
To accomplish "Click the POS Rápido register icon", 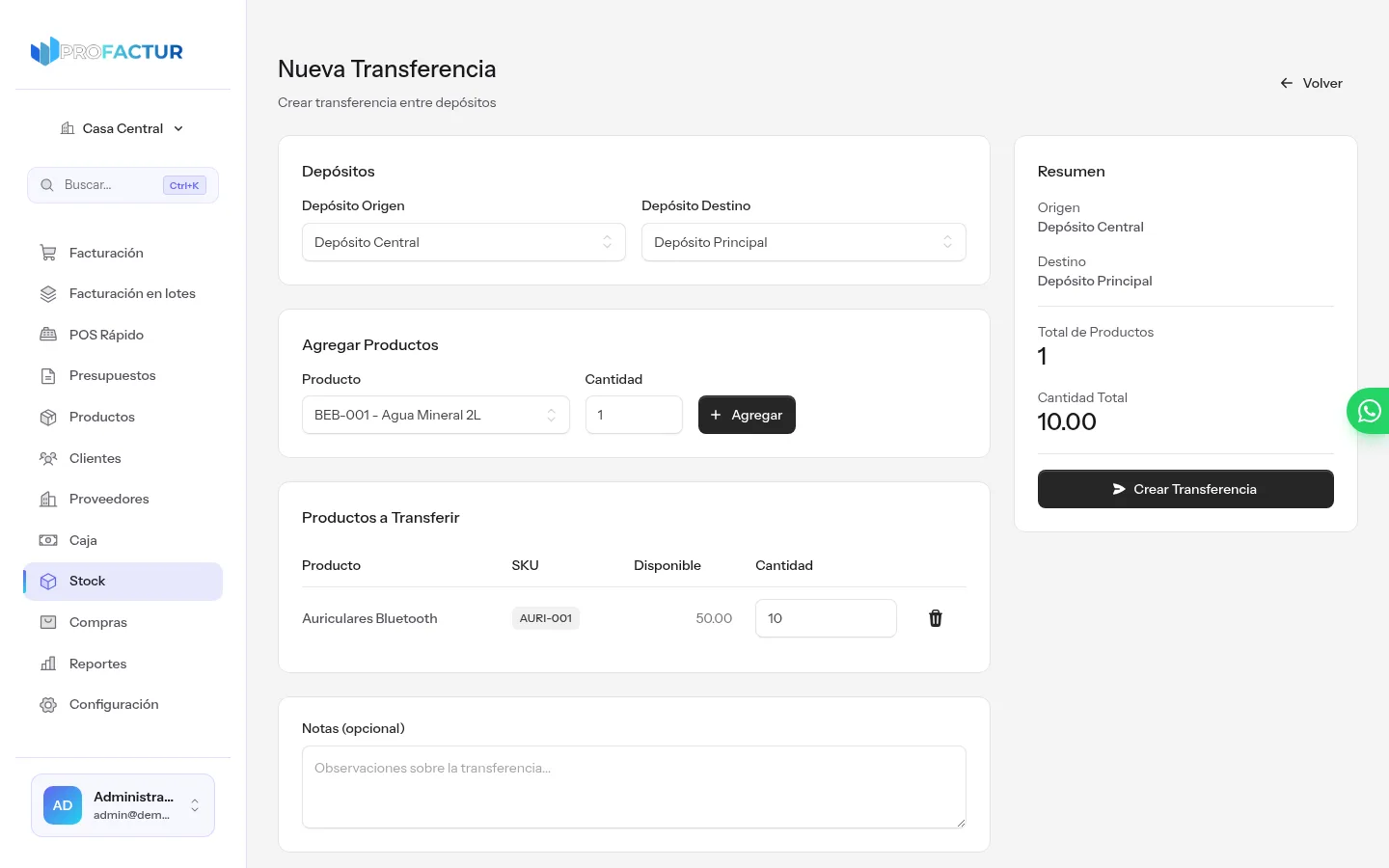I will point(48,335).
